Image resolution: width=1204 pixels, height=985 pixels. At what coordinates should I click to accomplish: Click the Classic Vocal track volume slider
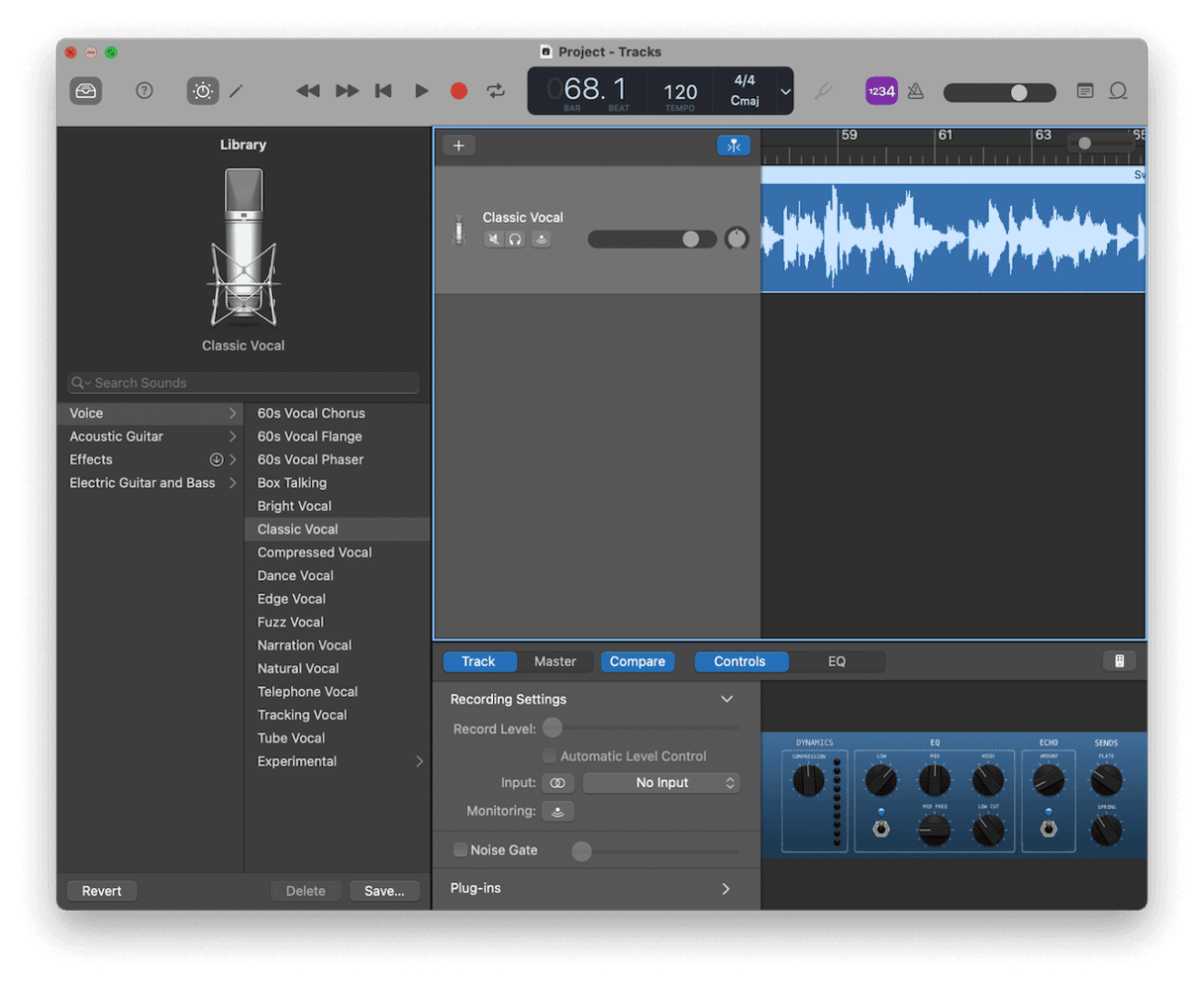click(x=652, y=239)
